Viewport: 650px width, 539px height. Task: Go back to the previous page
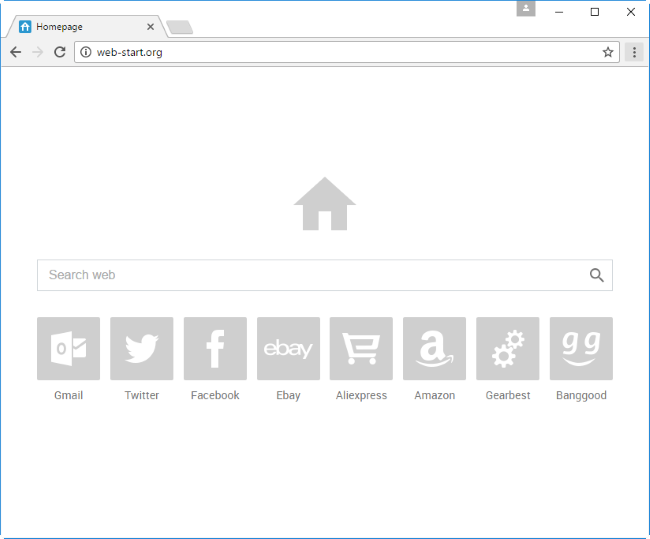(15, 52)
